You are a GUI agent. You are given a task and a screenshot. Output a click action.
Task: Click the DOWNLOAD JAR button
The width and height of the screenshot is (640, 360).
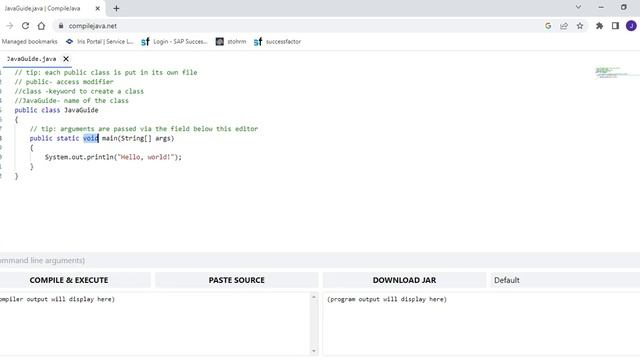click(404, 280)
